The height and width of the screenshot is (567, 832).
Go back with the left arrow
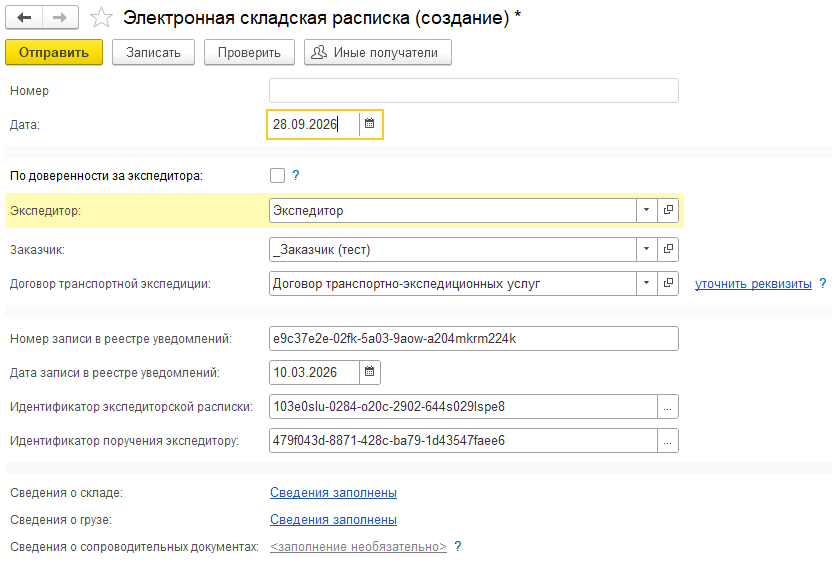click(x=24, y=18)
